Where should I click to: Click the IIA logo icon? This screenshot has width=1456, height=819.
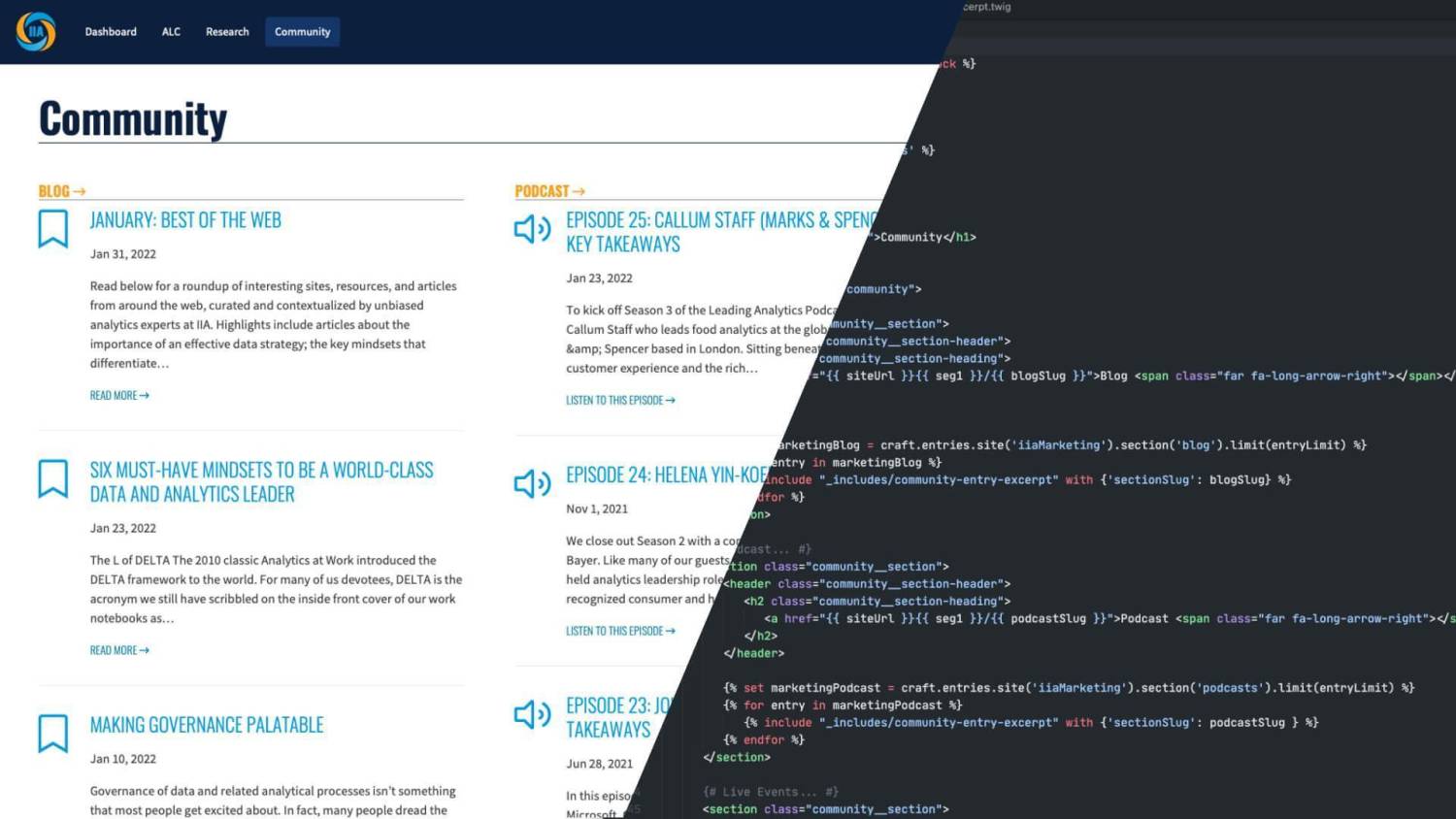[x=36, y=32]
